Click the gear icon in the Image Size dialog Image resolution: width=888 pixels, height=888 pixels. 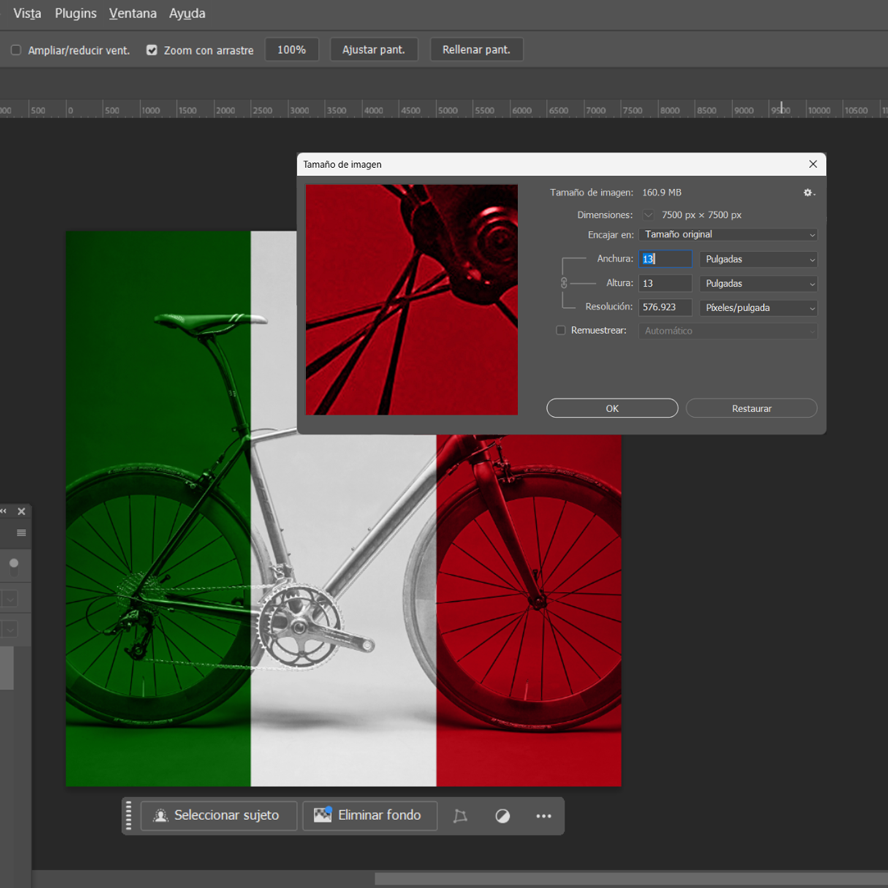(x=808, y=192)
